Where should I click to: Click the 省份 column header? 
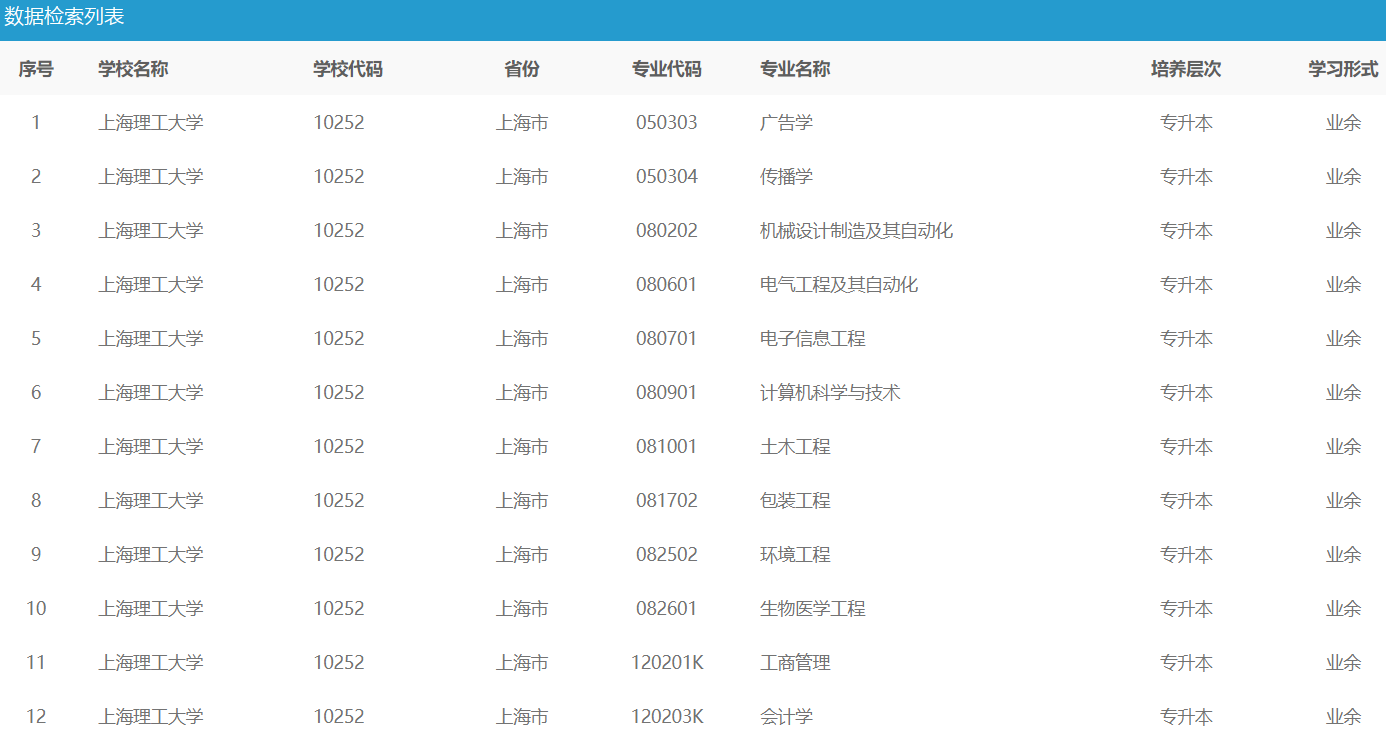pyautogui.click(x=522, y=69)
